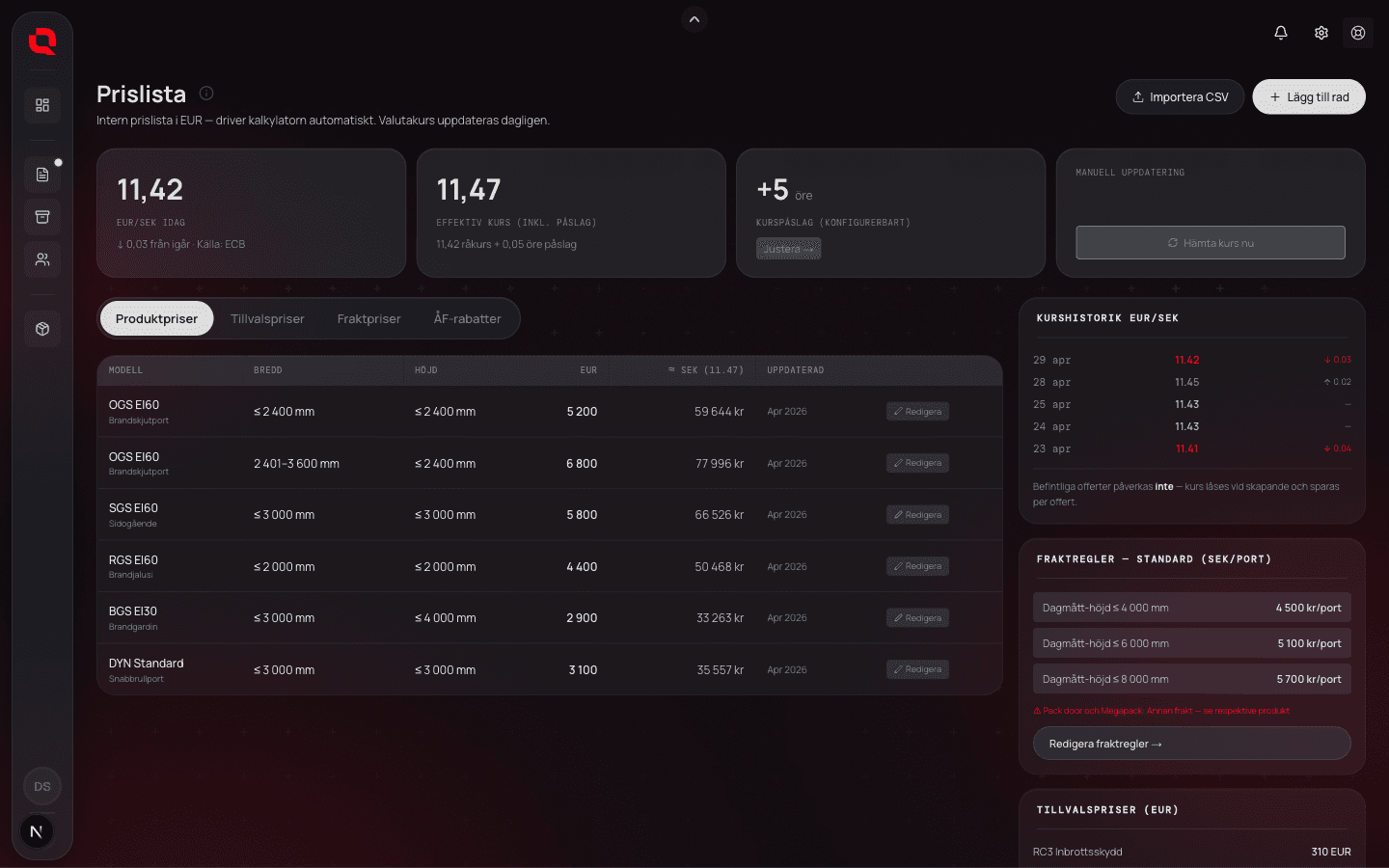Click the 2 401–3 600 mm width cell
The height and width of the screenshot is (868, 1389).
[296, 464]
